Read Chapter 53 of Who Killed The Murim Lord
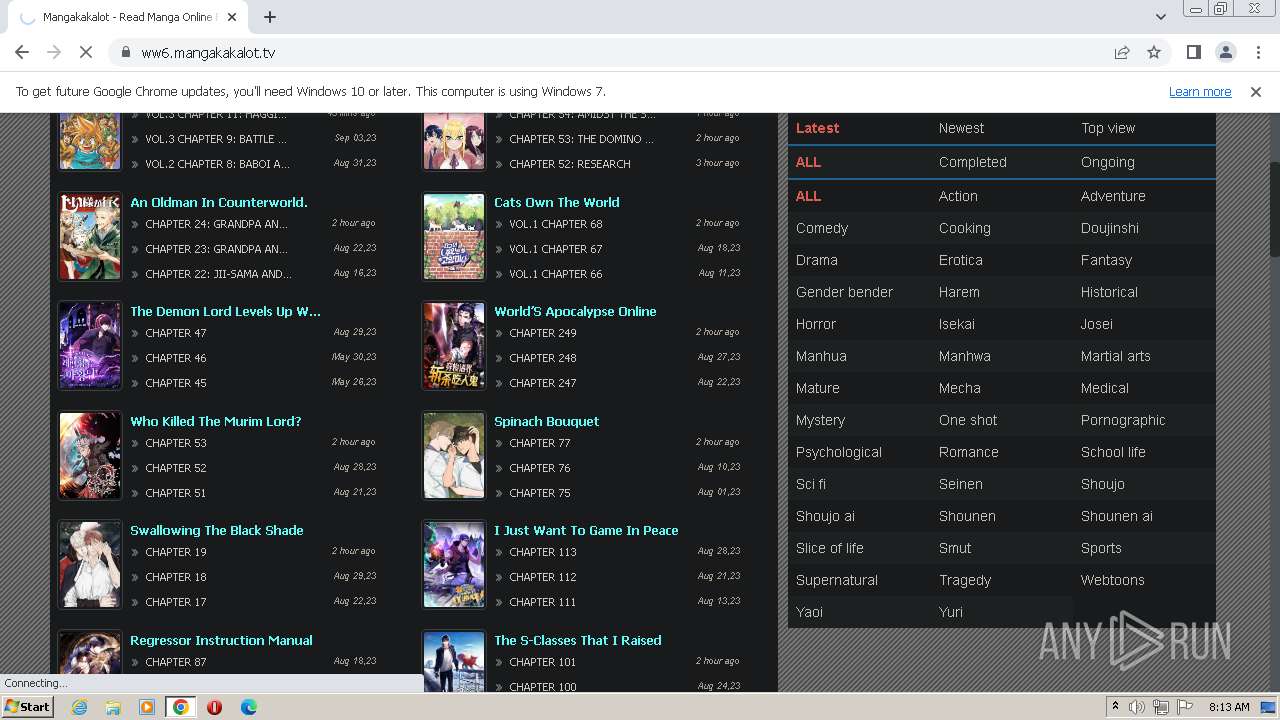Image resolution: width=1280 pixels, height=720 pixels. point(175,443)
